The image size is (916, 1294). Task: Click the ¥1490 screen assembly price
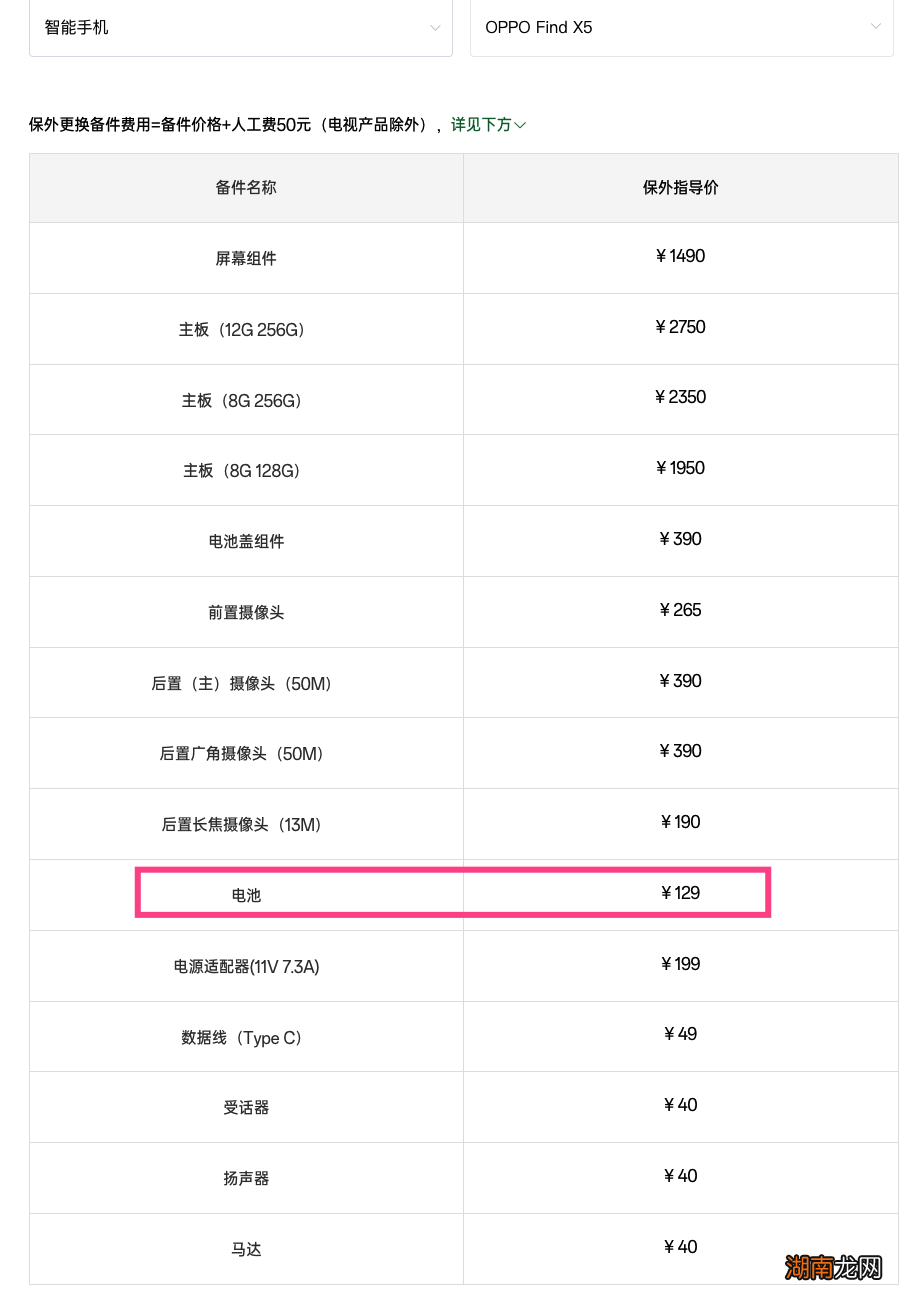(680, 256)
